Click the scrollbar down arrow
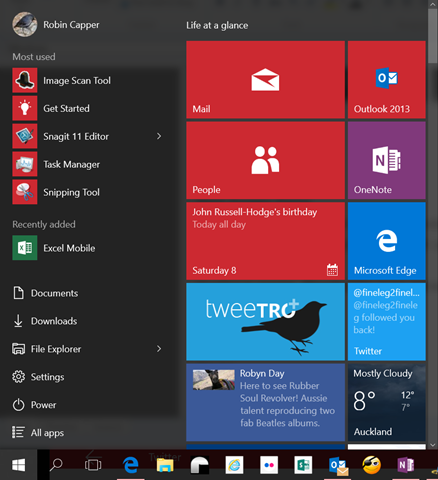 point(433,445)
